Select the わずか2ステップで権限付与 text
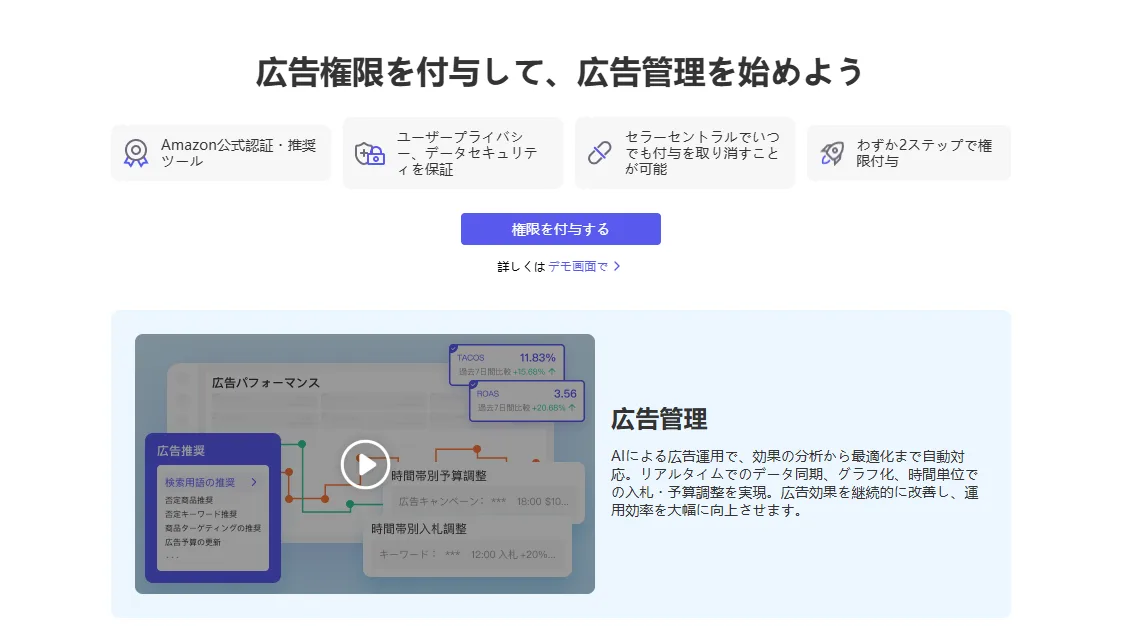Image resolution: width=1138 pixels, height=631 pixels. click(x=923, y=153)
